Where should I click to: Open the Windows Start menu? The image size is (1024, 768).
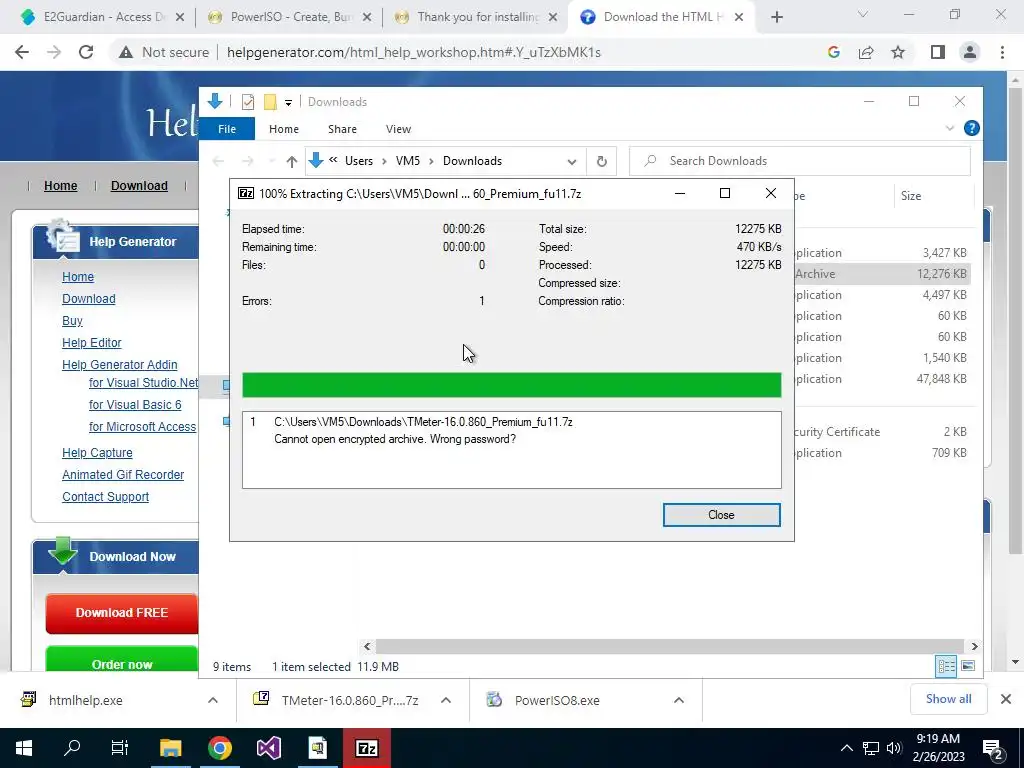tap(24, 748)
